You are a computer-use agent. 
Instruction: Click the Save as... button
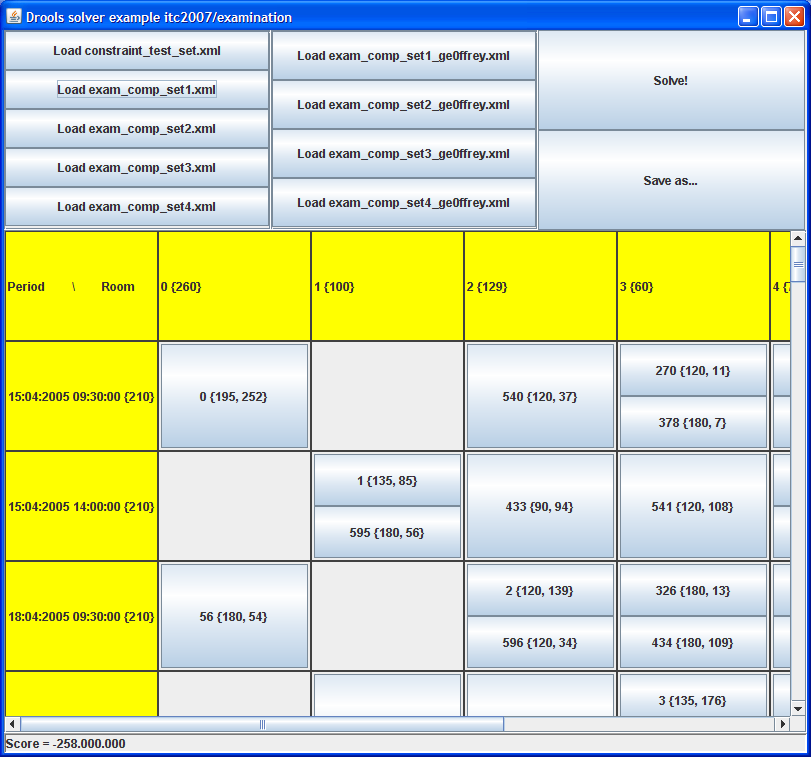670,181
